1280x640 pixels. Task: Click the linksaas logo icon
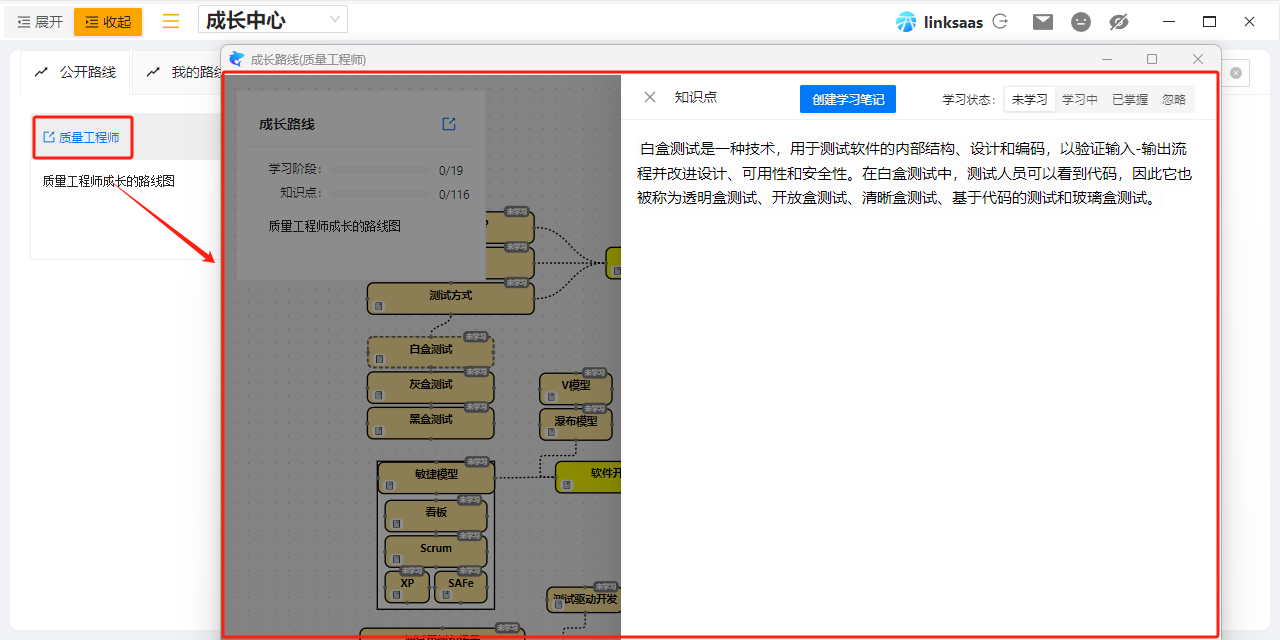[906, 22]
